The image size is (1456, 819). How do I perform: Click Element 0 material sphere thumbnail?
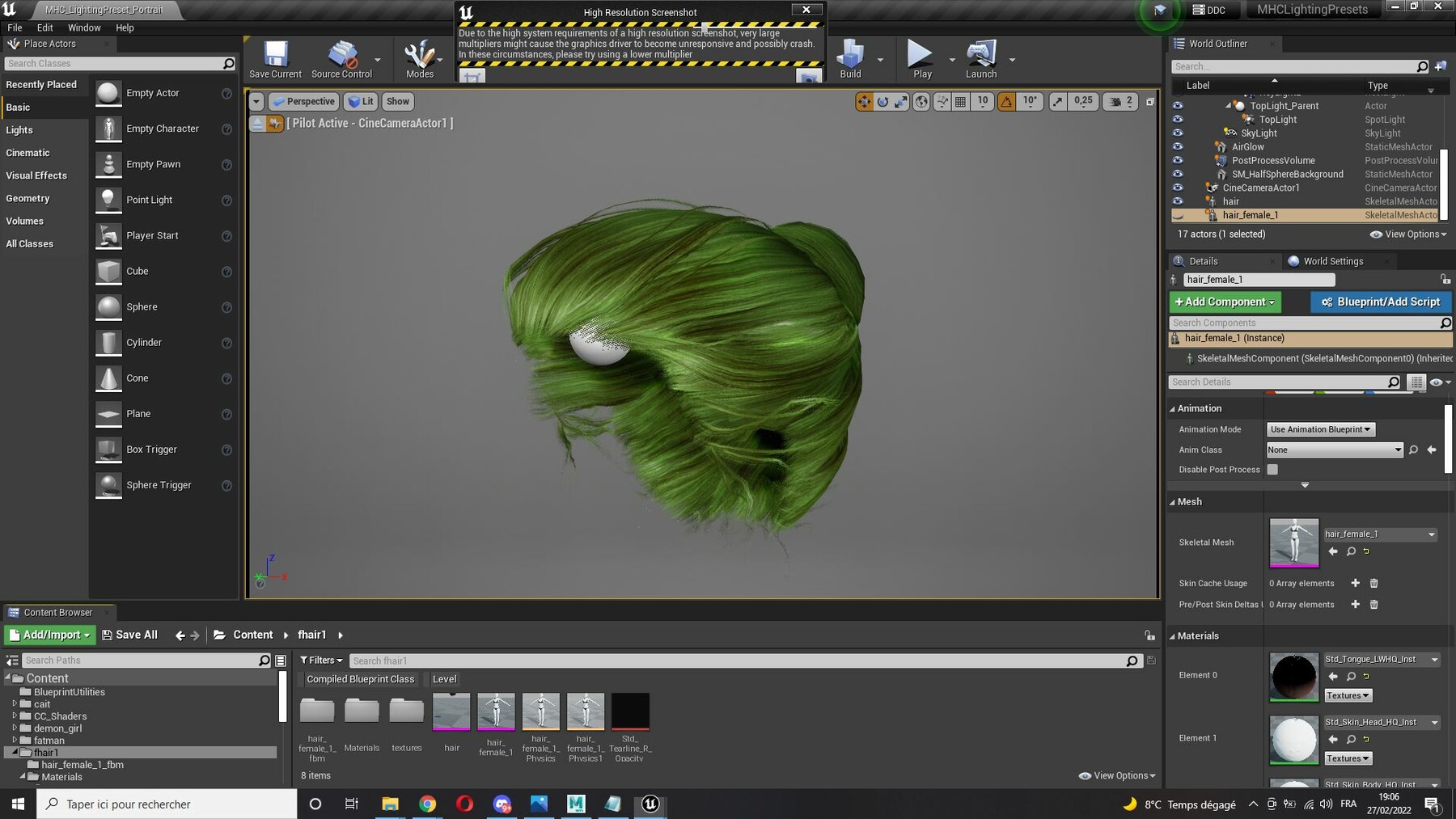click(1294, 677)
